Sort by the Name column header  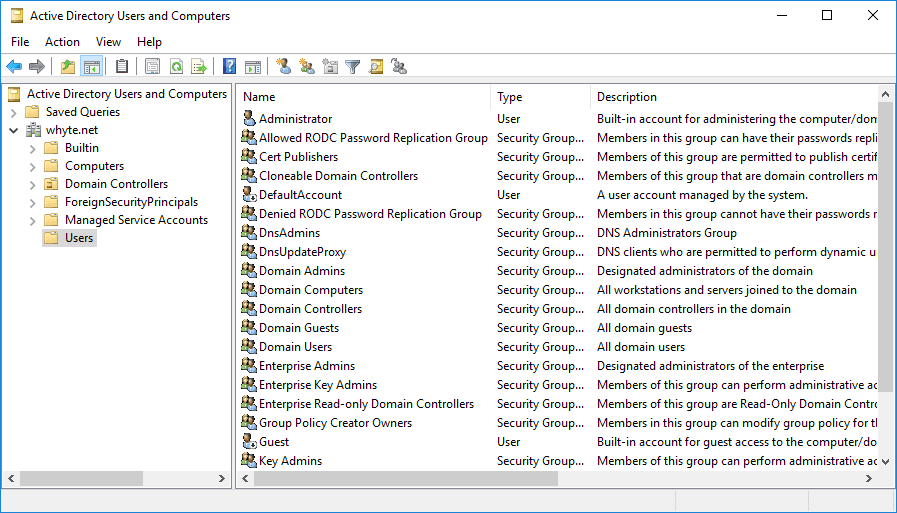(x=364, y=97)
